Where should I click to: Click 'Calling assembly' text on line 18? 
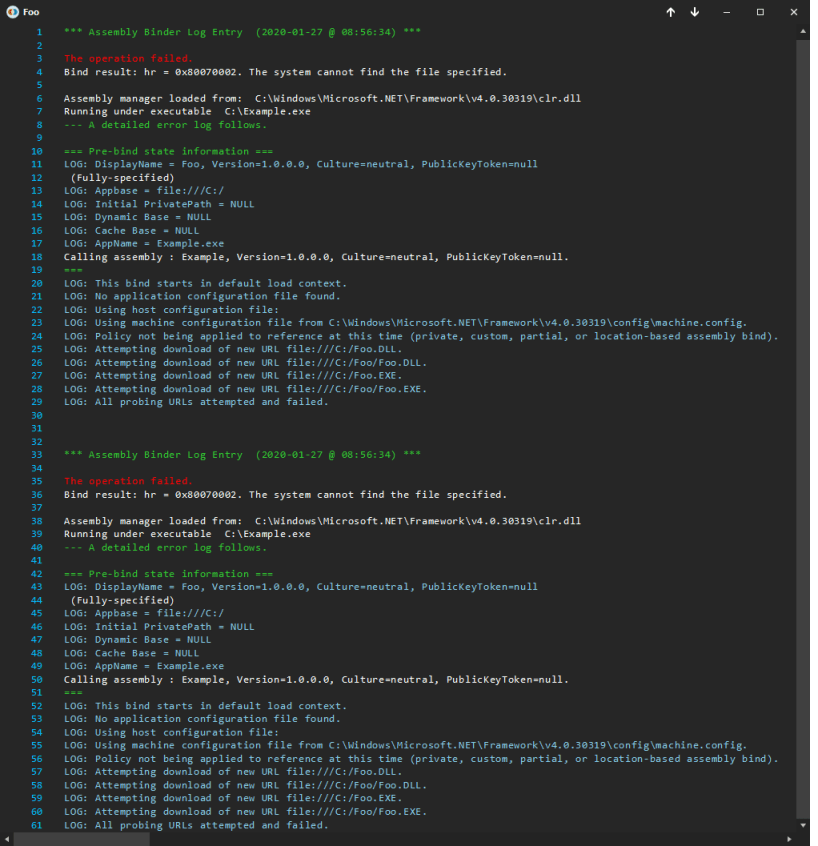113,257
